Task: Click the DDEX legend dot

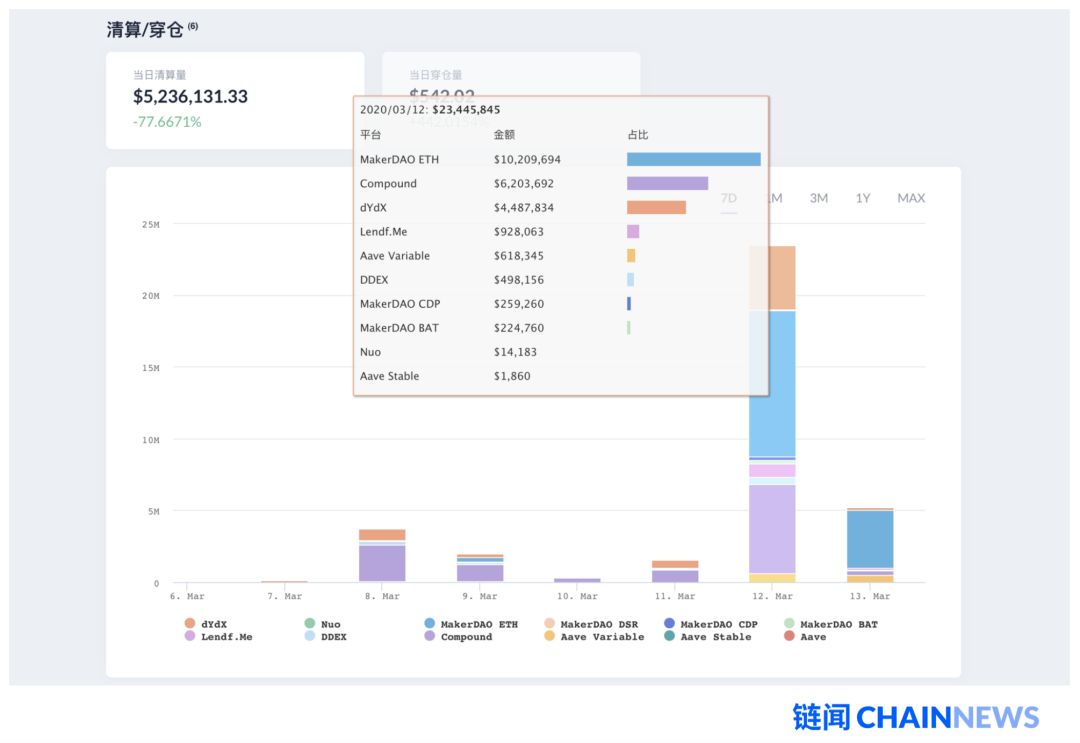Action: coord(310,636)
